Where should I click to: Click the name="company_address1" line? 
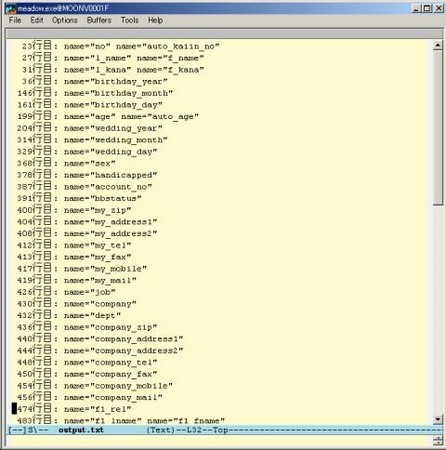pos(100,339)
